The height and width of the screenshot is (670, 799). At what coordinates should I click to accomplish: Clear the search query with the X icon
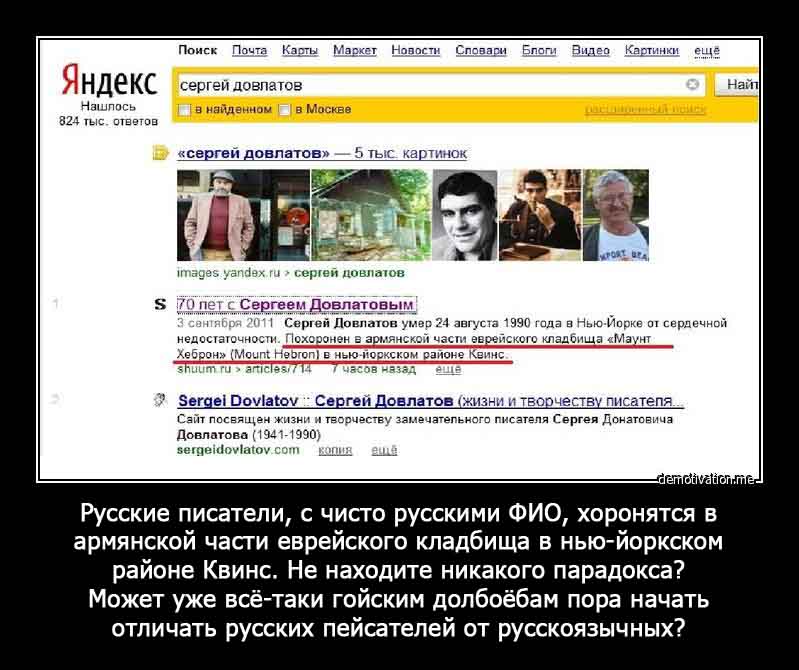point(692,85)
